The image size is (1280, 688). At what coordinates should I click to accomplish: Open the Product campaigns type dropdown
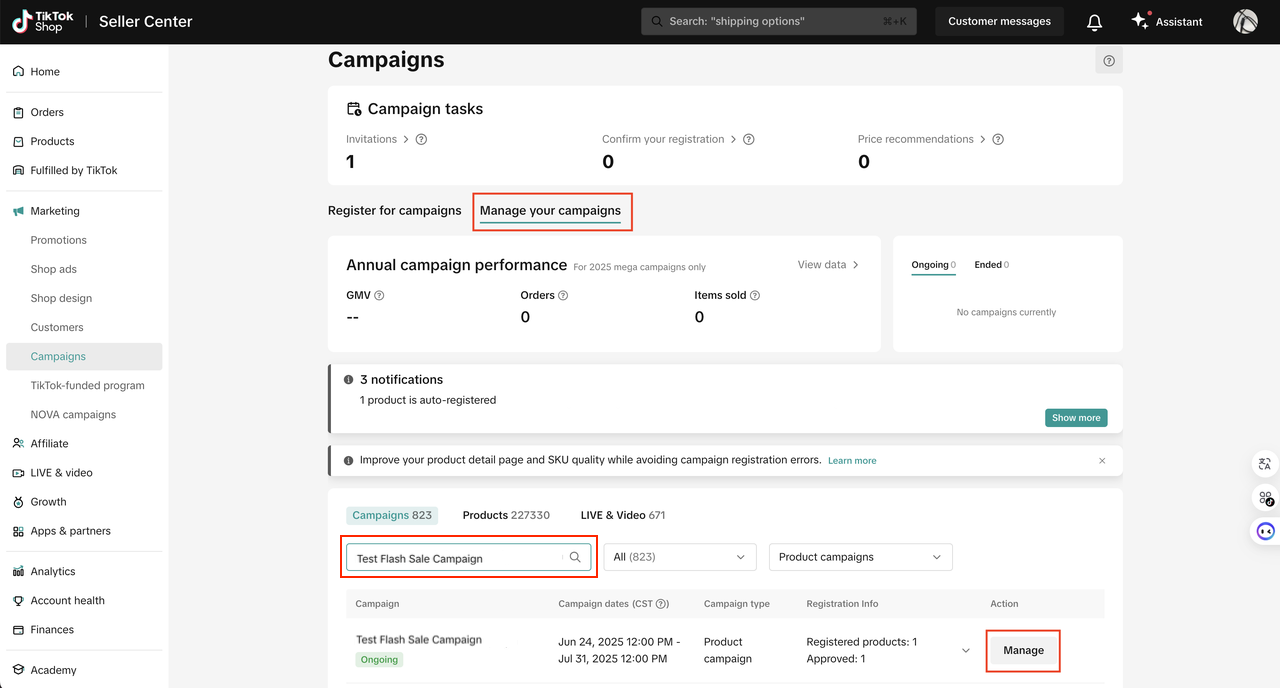(860, 557)
